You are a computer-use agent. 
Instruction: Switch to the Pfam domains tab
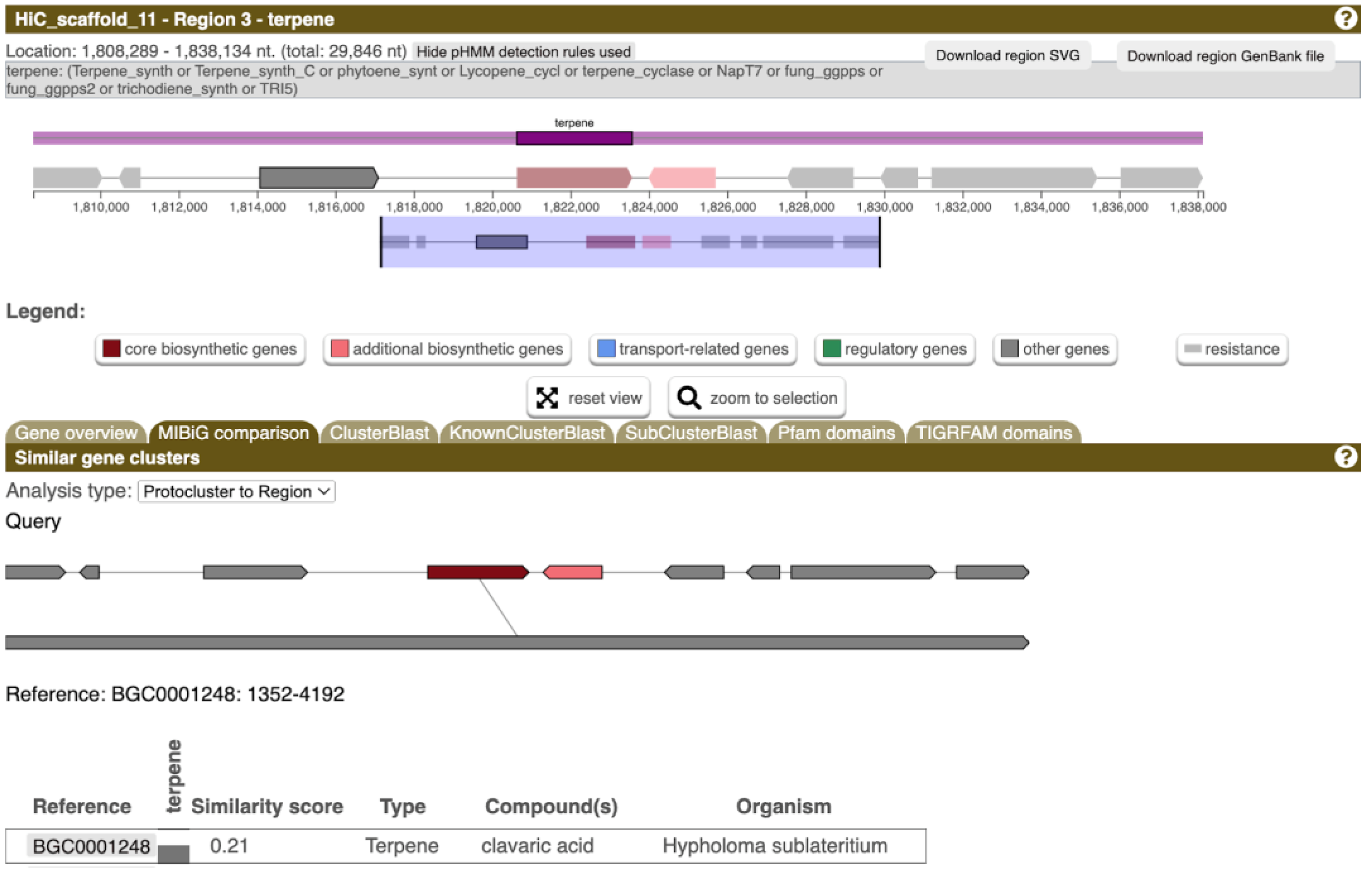click(836, 433)
